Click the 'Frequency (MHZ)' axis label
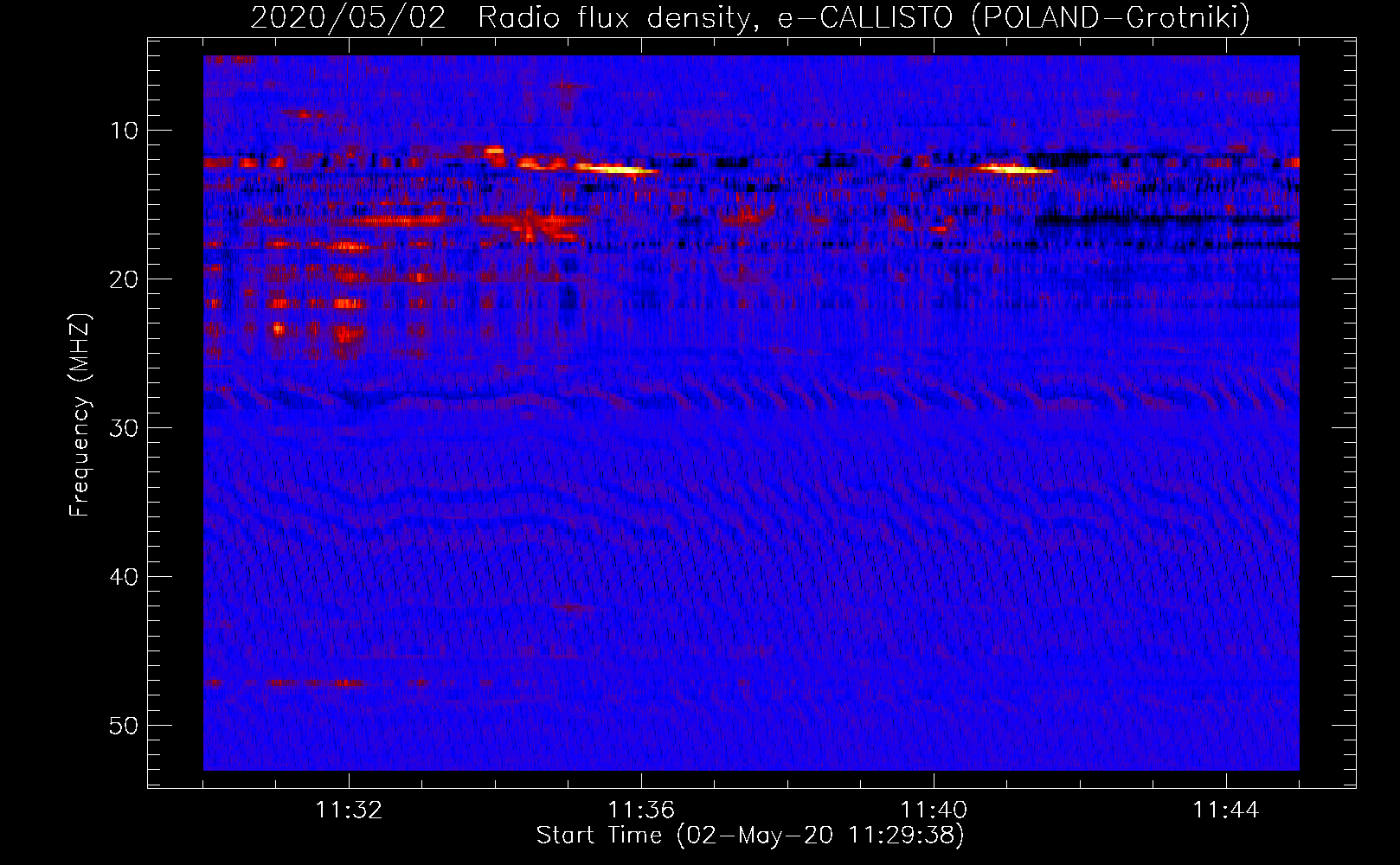The width and height of the screenshot is (1400, 865). [80, 415]
